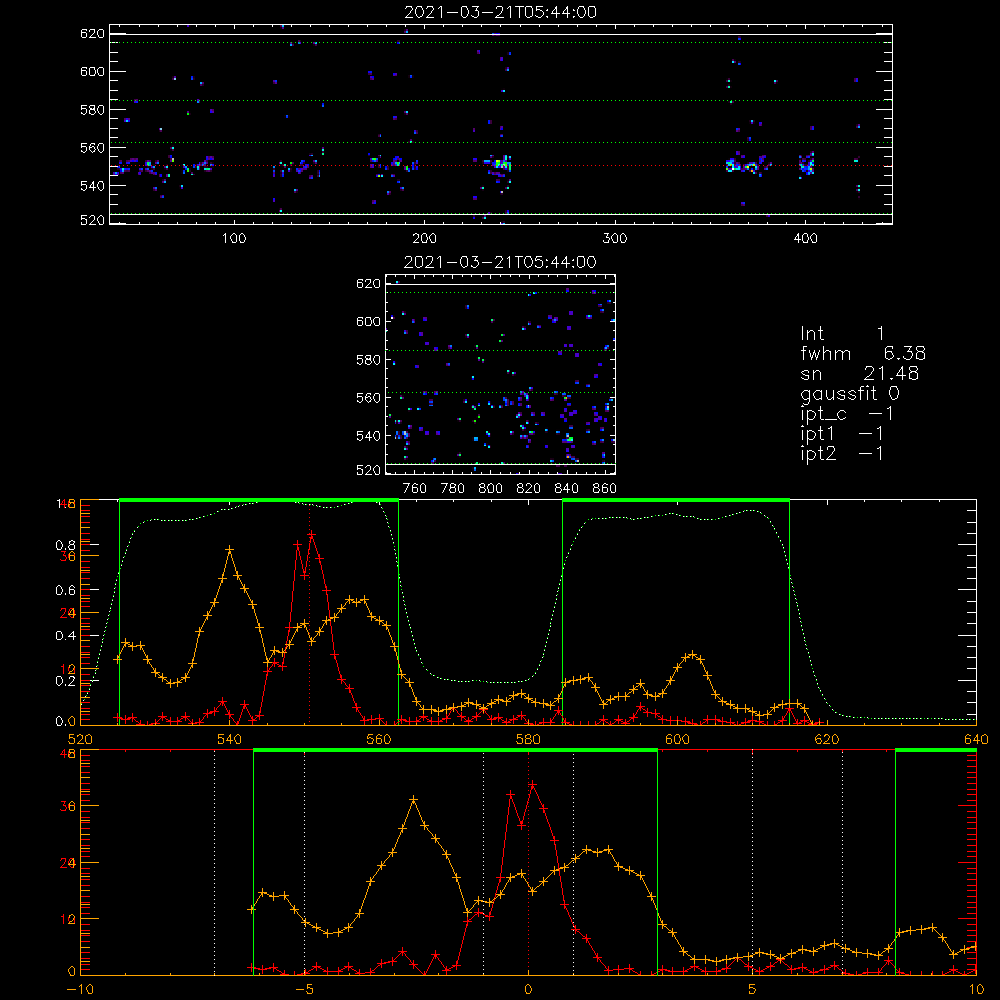The width and height of the screenshot is (1000, 1000).
Task: Click the 860 tick label of the middle plot
Action: (605, 488)
